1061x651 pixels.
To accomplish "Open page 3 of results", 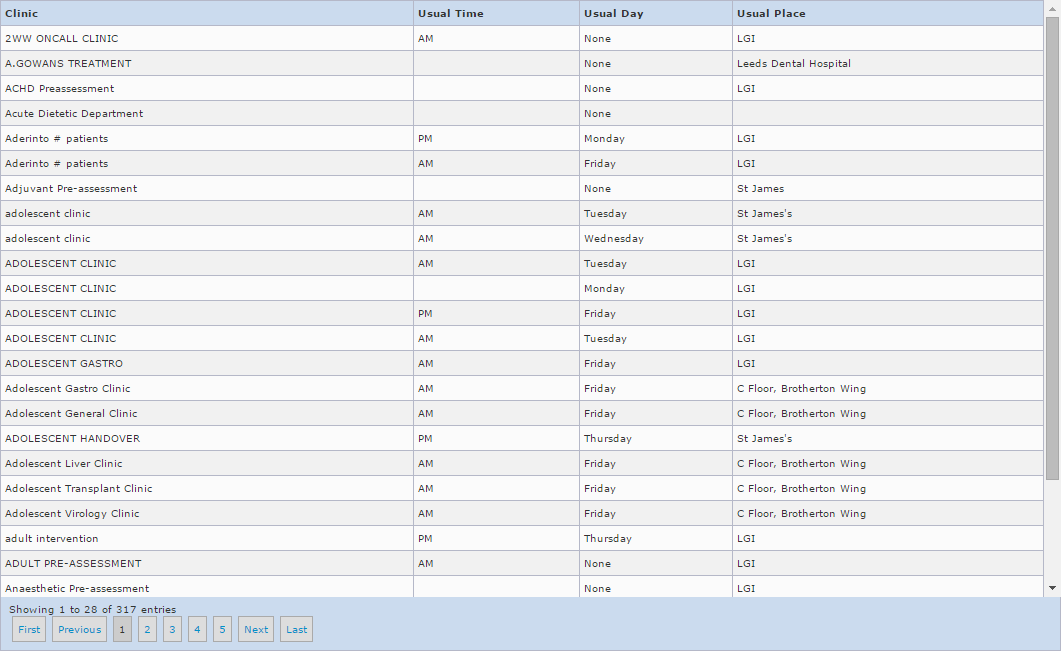I will [172, 629].
